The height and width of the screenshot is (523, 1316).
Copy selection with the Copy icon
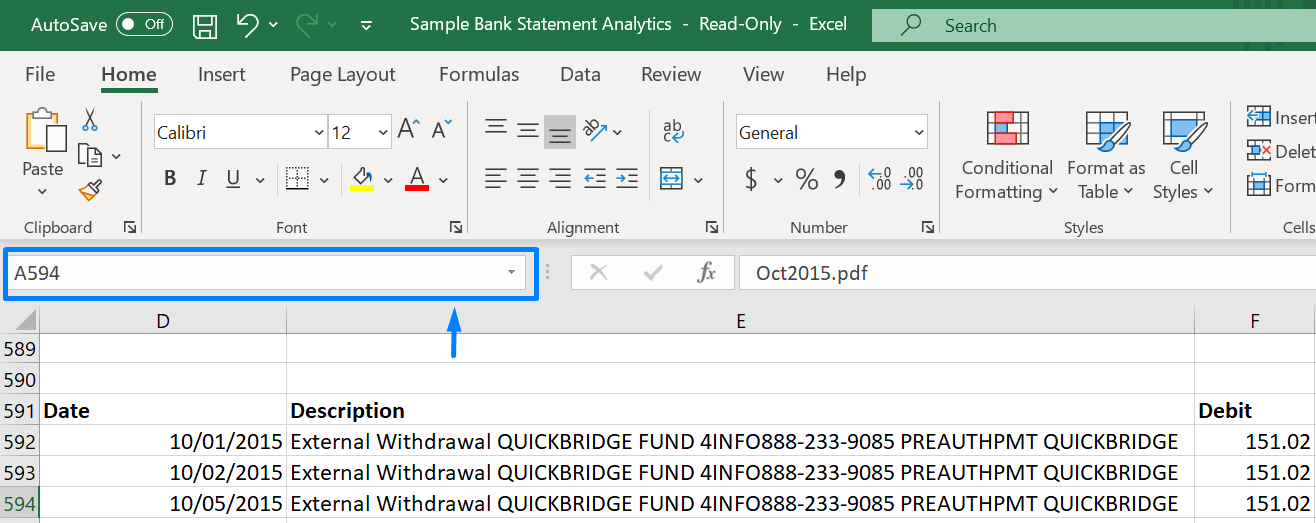[x=91, y=155]
